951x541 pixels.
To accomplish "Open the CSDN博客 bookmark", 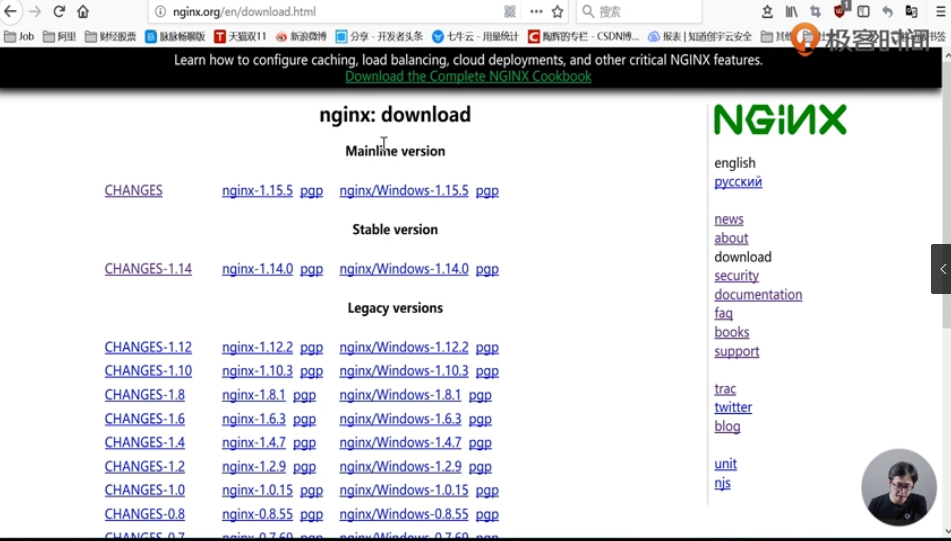I will (583, 36).
